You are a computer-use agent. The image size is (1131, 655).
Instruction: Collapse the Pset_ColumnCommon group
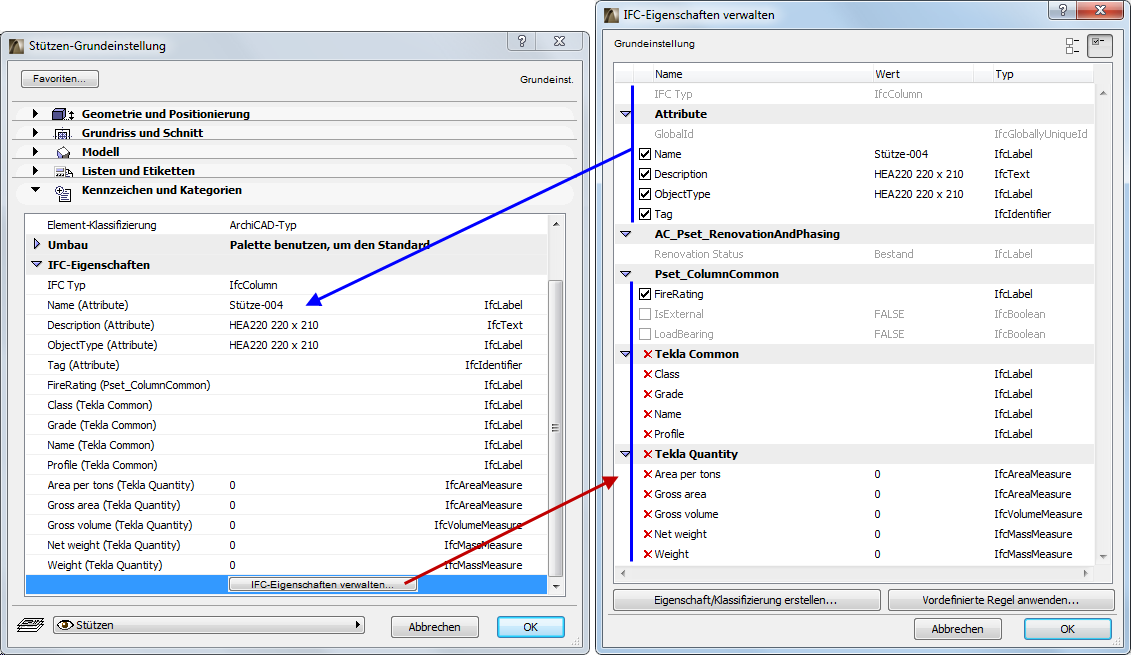pos(625,274)
